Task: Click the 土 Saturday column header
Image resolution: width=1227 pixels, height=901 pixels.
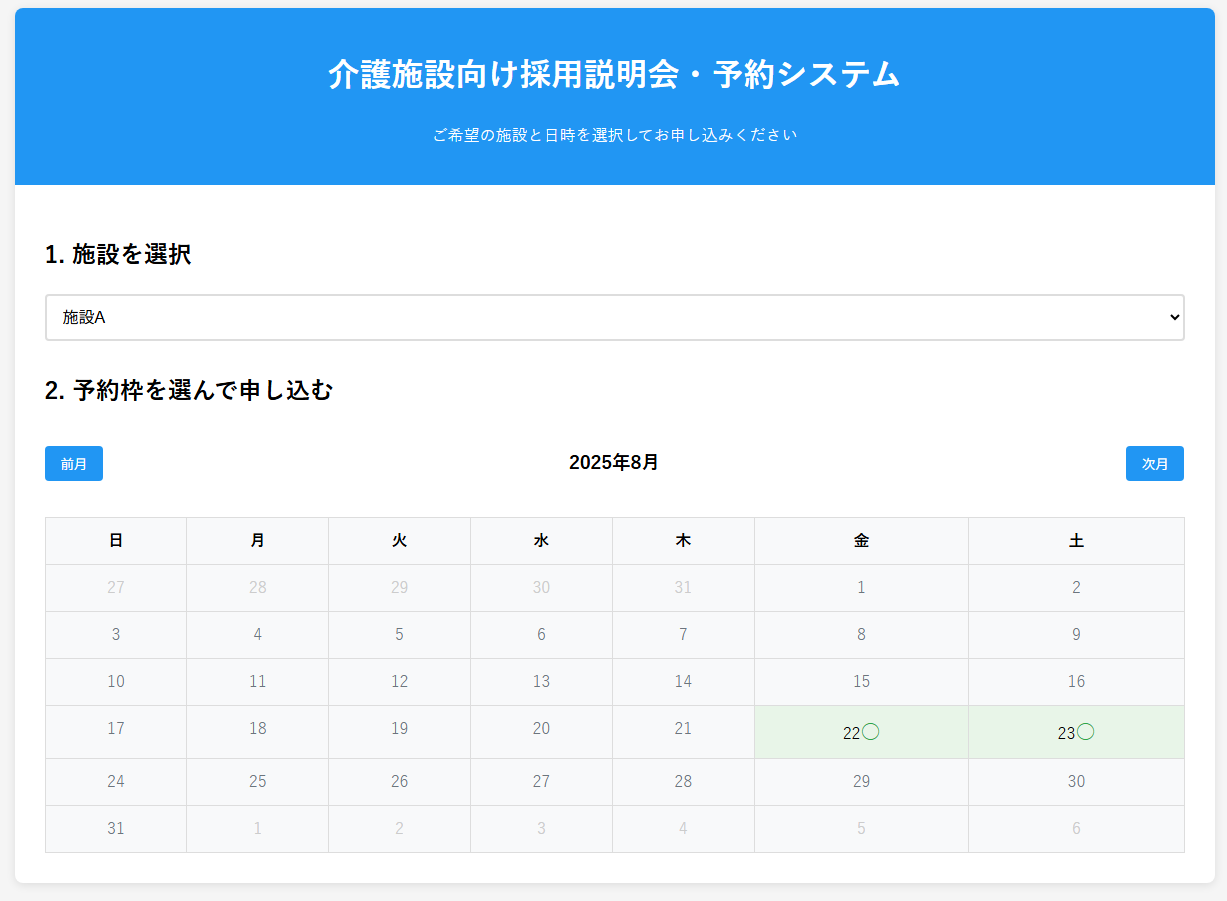Action: pyautogui.click(x=1076, y=541)
